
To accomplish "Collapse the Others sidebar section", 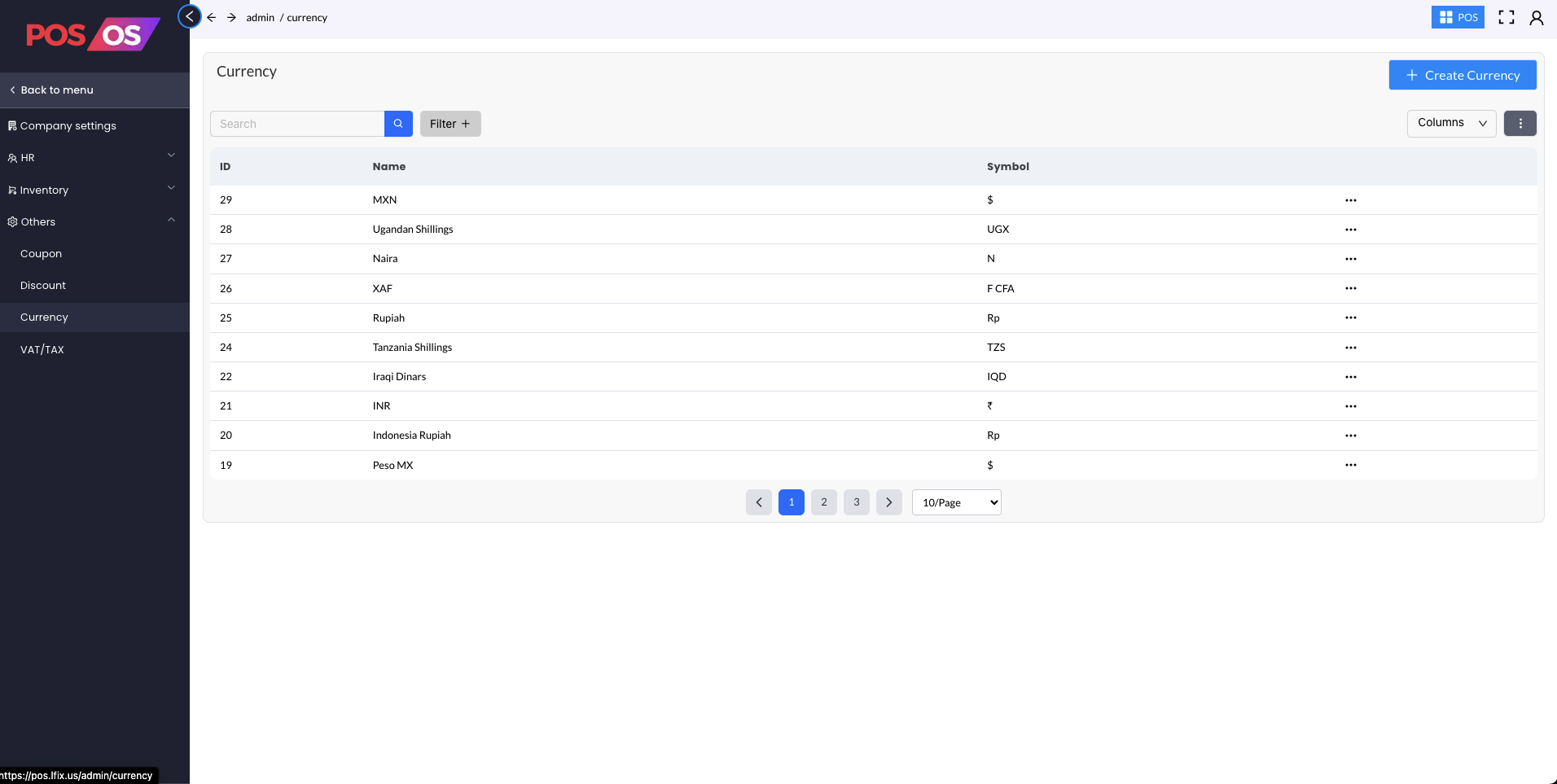I will 94,221.
